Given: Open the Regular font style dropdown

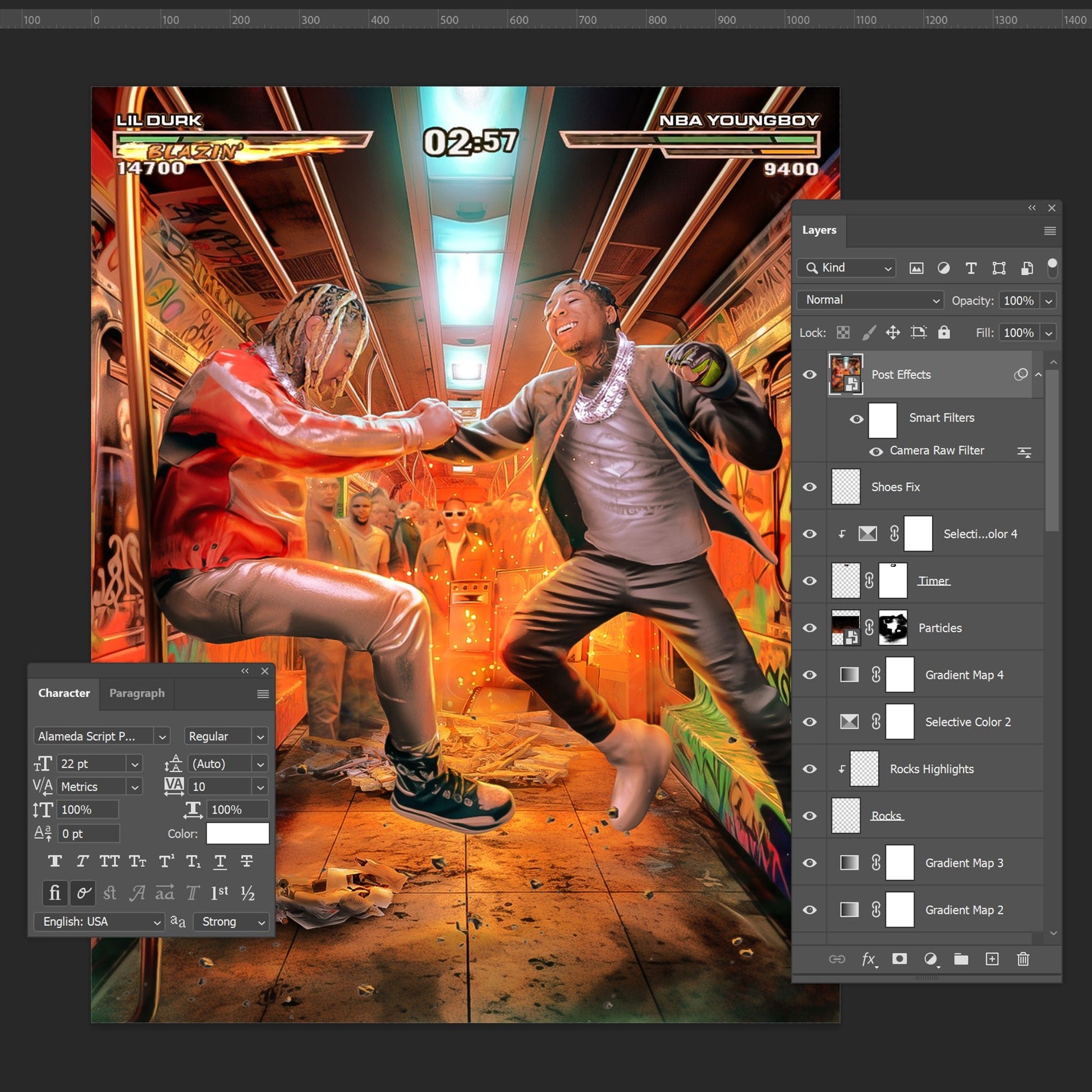Looking at the screenshot, I should [x=260, y=736].
